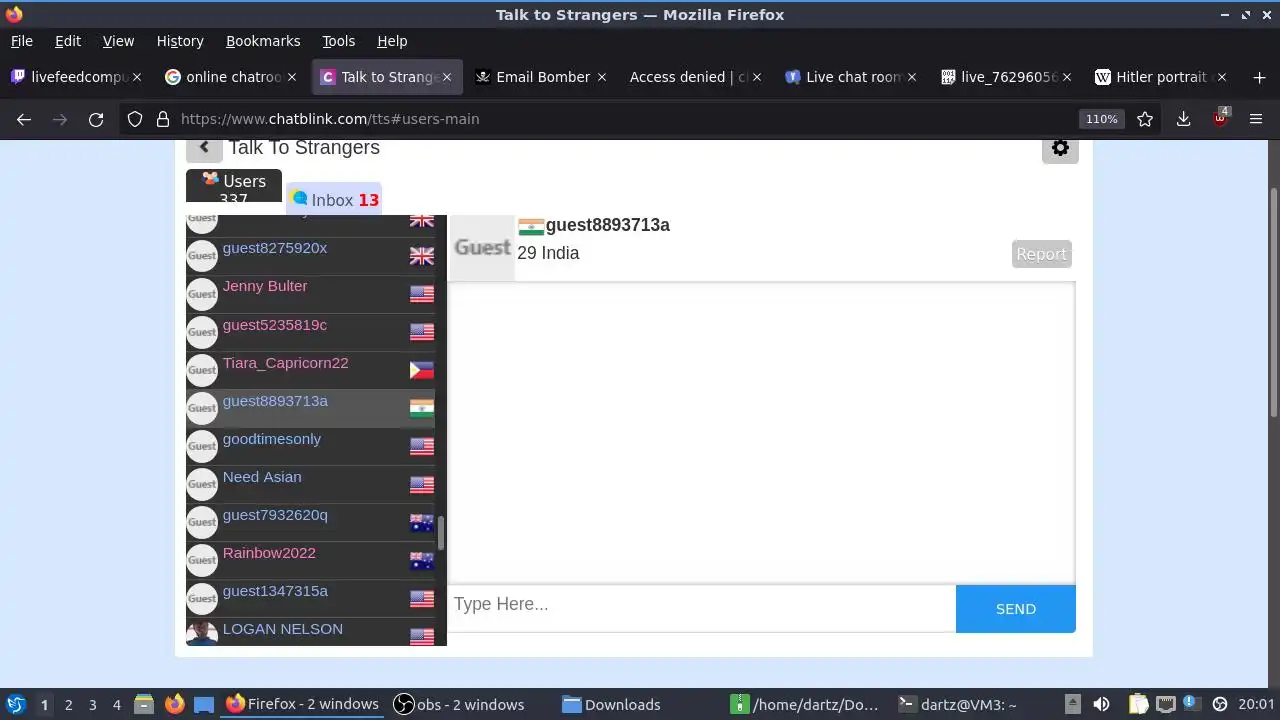Open the network tray icon
The height and width of the screenshot is (720, 1280).
click(1165, 704)
